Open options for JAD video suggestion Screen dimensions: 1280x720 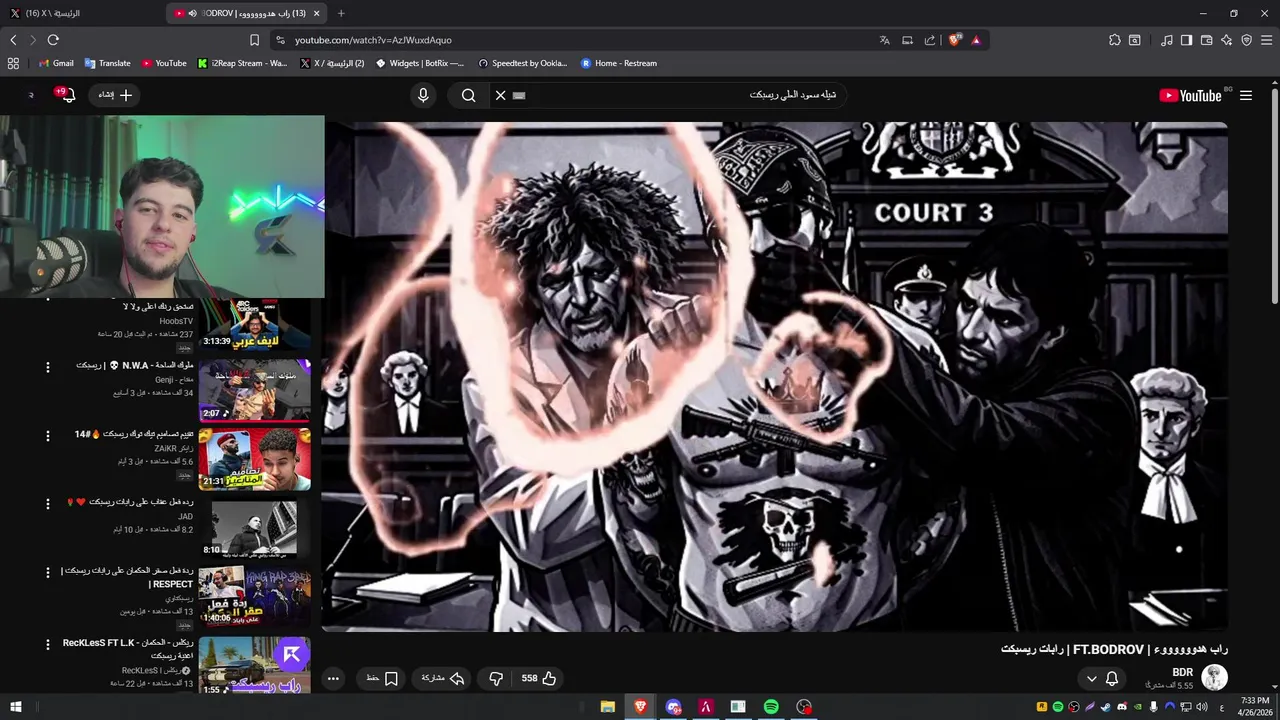click(47, 503)
